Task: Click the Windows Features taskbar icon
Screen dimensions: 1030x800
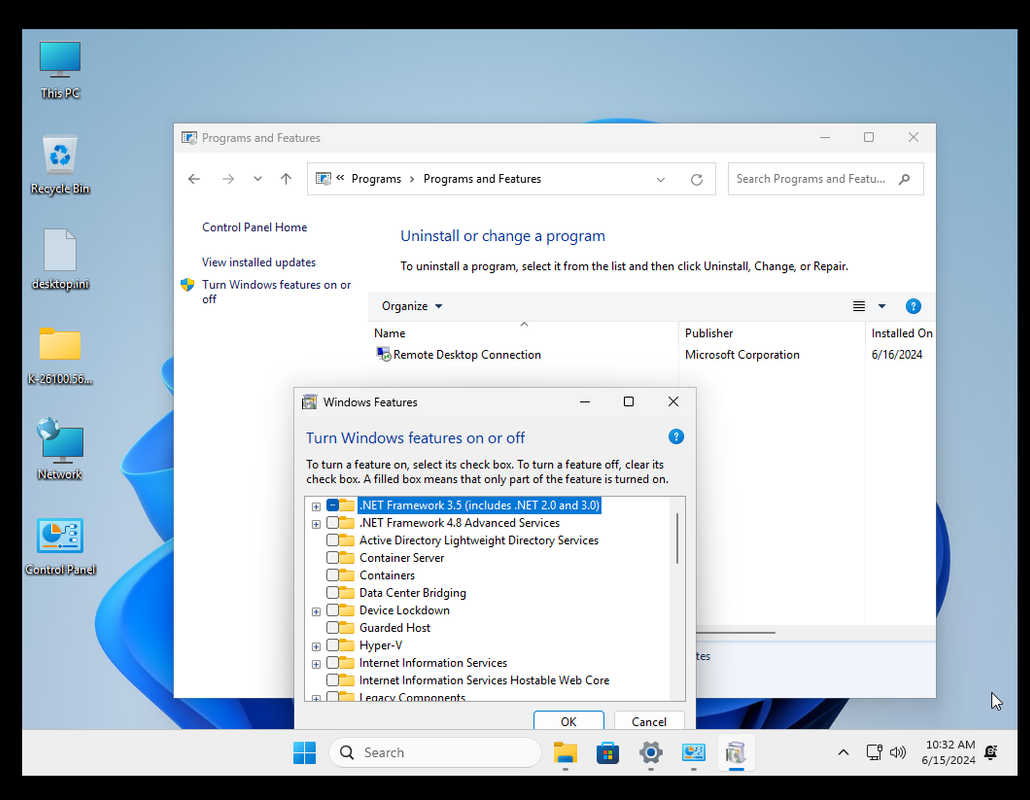Action: click(736, 753)
